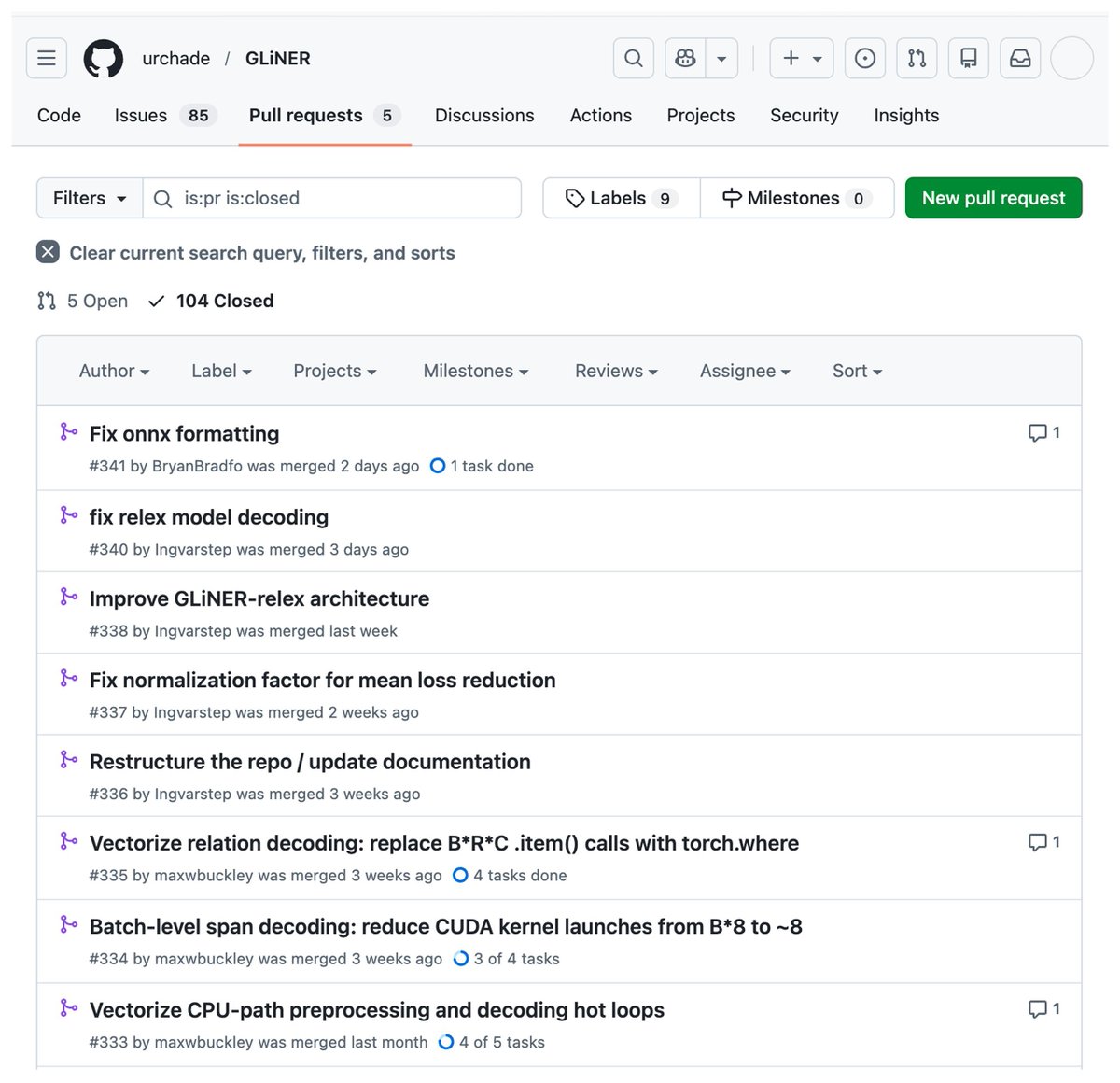Open Fix normalization factor for mean loss reduction
The image size is (1120, 1083).
pos(323,680)
